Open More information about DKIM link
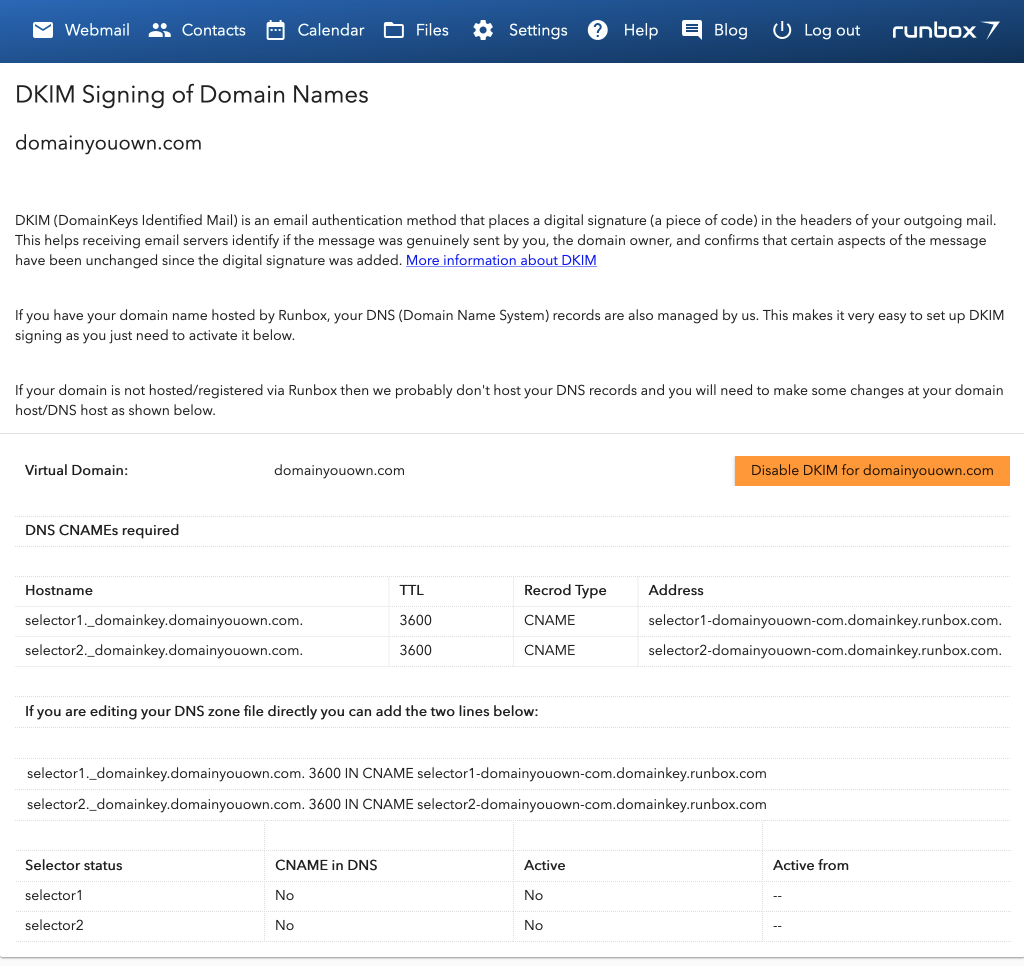This screenshot has height=966, width=1024. [501, 261]
